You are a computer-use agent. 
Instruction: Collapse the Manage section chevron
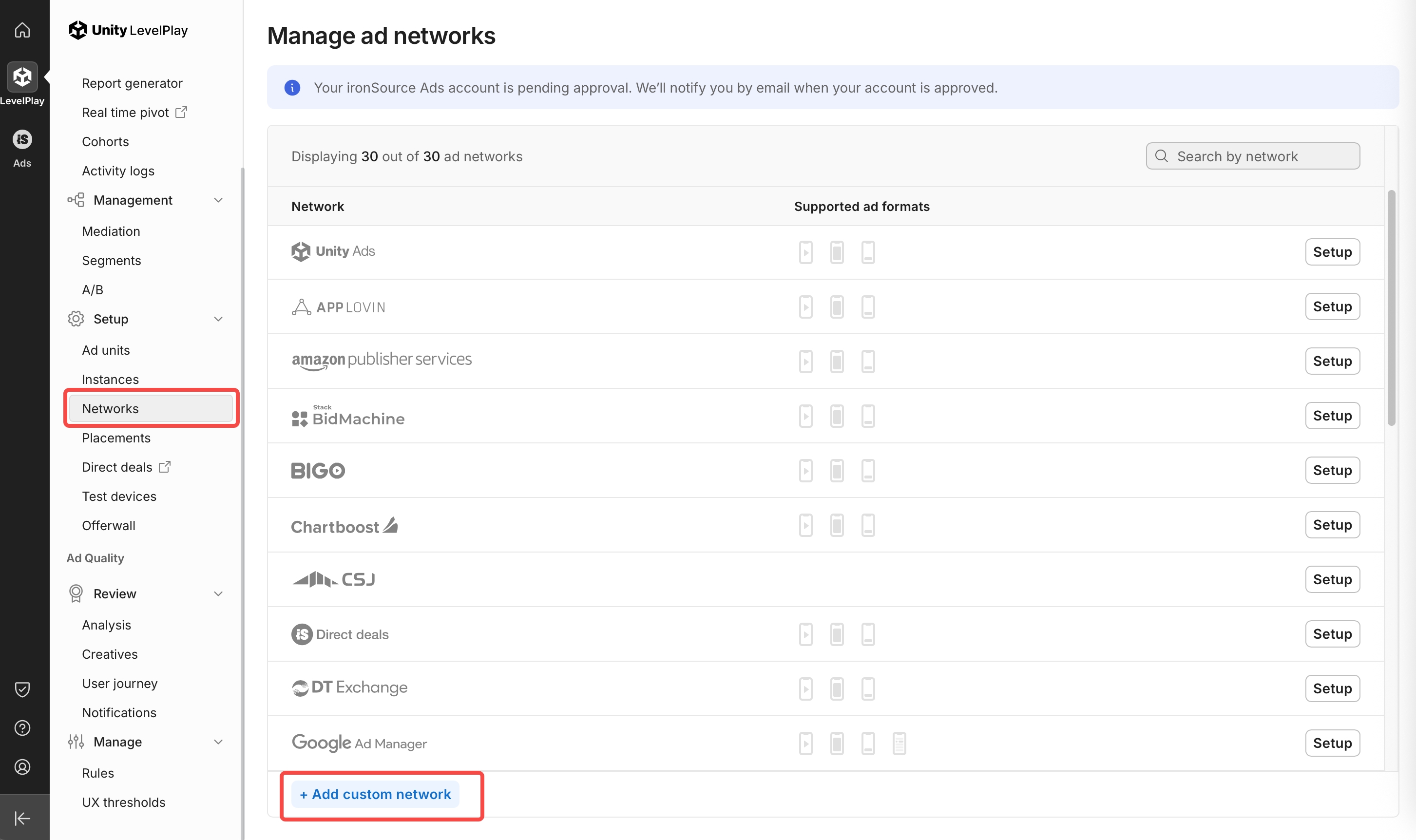click(218, 742)
